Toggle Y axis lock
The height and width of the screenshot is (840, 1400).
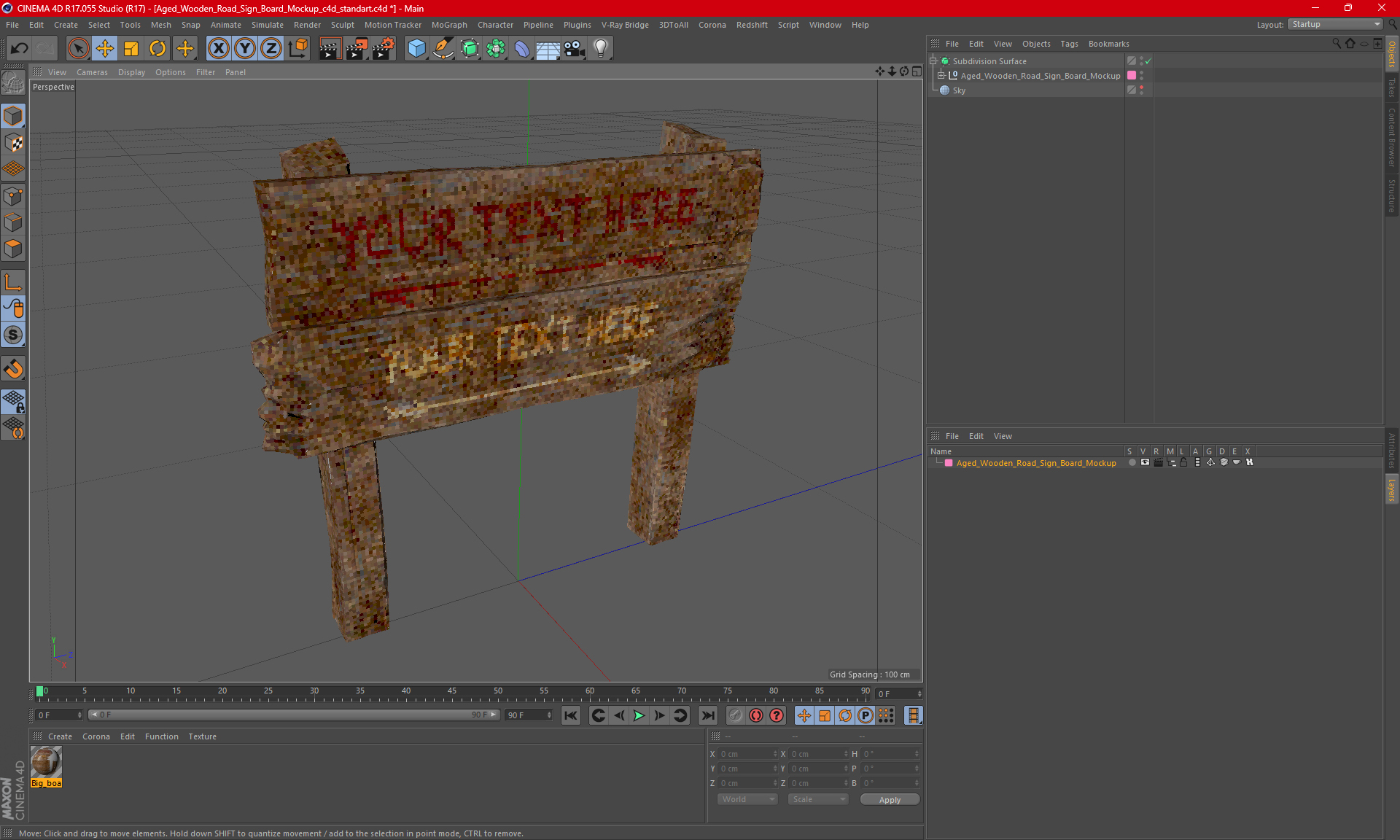tap(245, 48)
